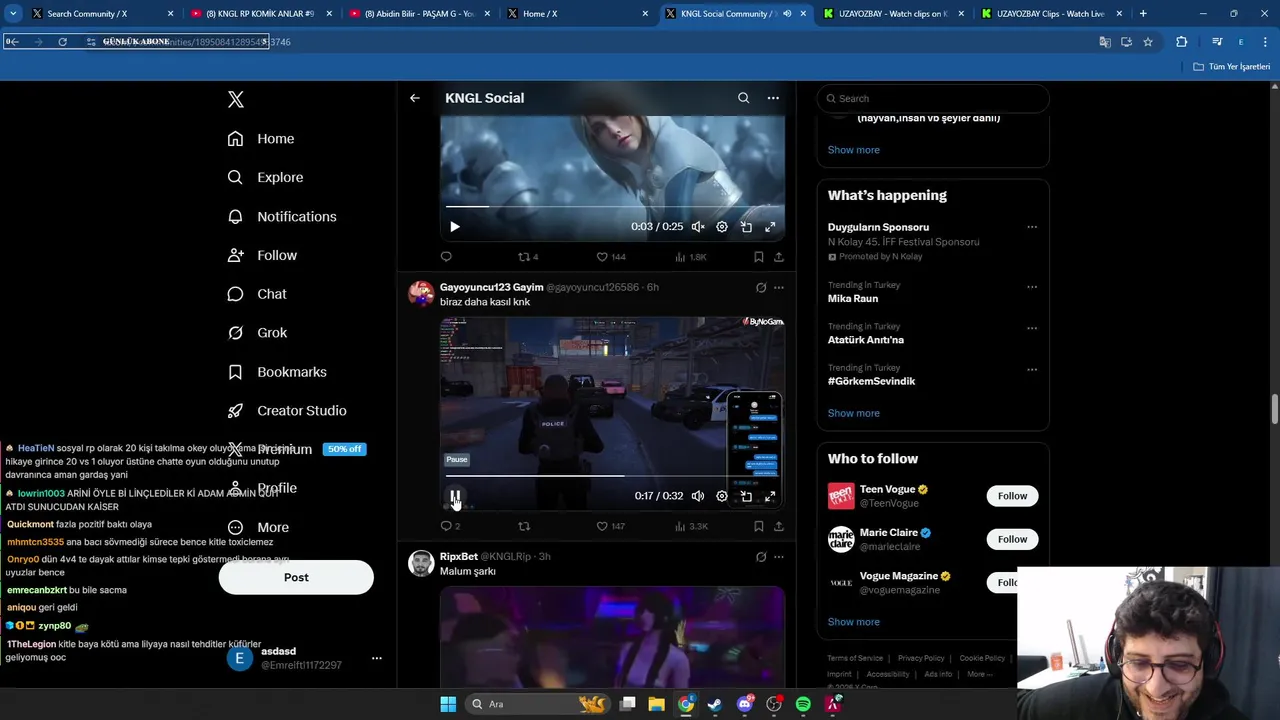The image size is (1280, 720).
Task: Open Windows Start menu
Action: point(448,704)
